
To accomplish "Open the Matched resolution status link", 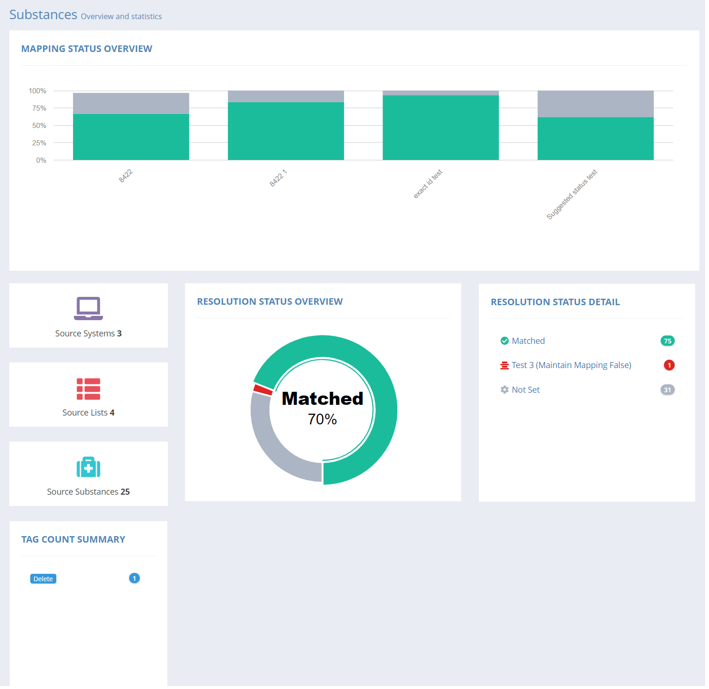I will tap(528, 342).
